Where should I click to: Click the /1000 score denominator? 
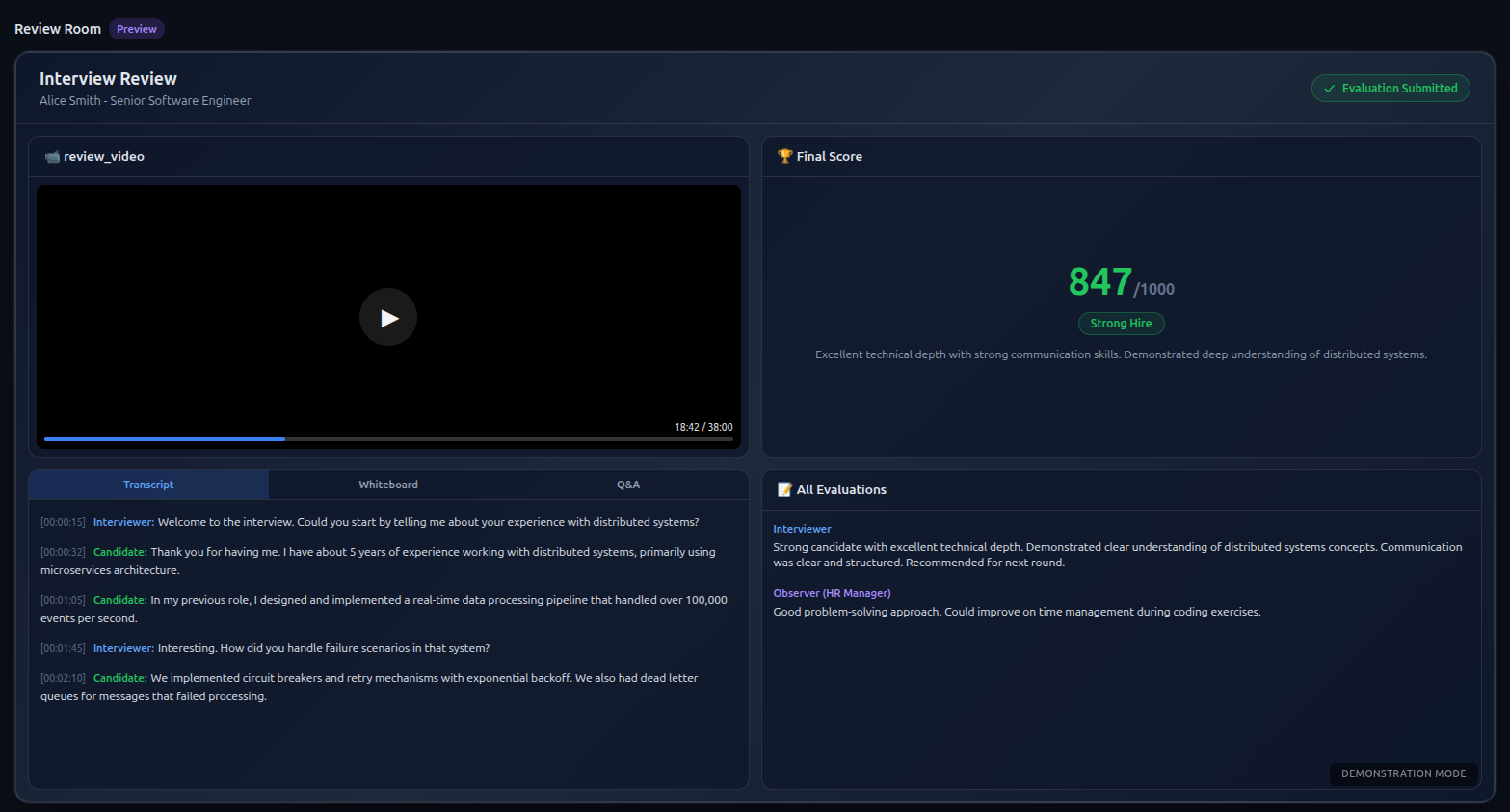click(x=1154, y=289)
